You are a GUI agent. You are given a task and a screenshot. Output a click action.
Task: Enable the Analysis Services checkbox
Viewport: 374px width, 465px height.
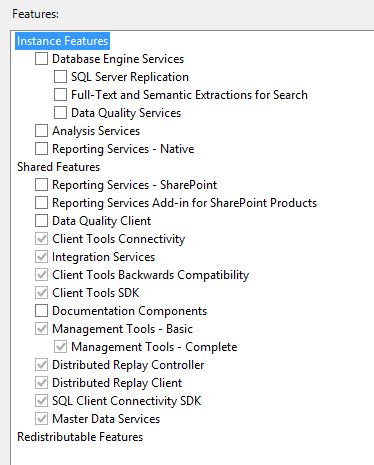(41, 131)
